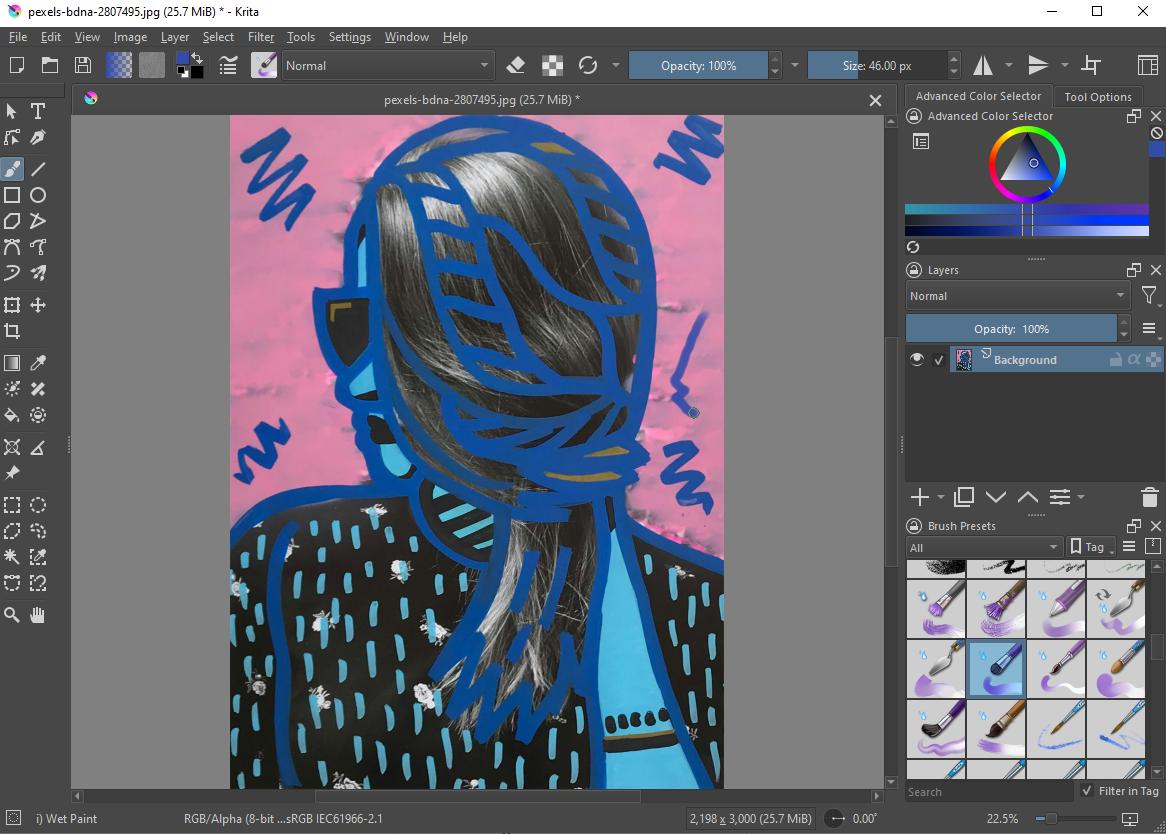1166x834 pixels.
Task: Select the Freehand Brush tool
Action: (x=12, y=168)
